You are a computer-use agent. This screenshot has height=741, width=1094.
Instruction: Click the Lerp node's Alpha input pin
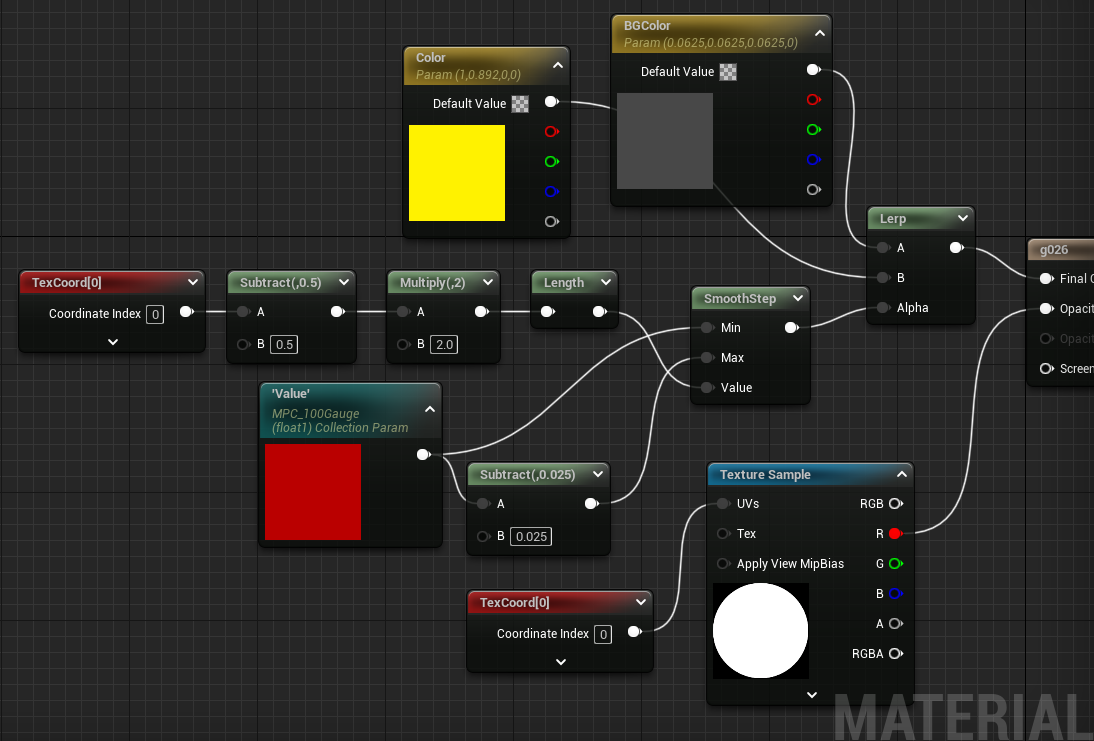coord(883,308)
